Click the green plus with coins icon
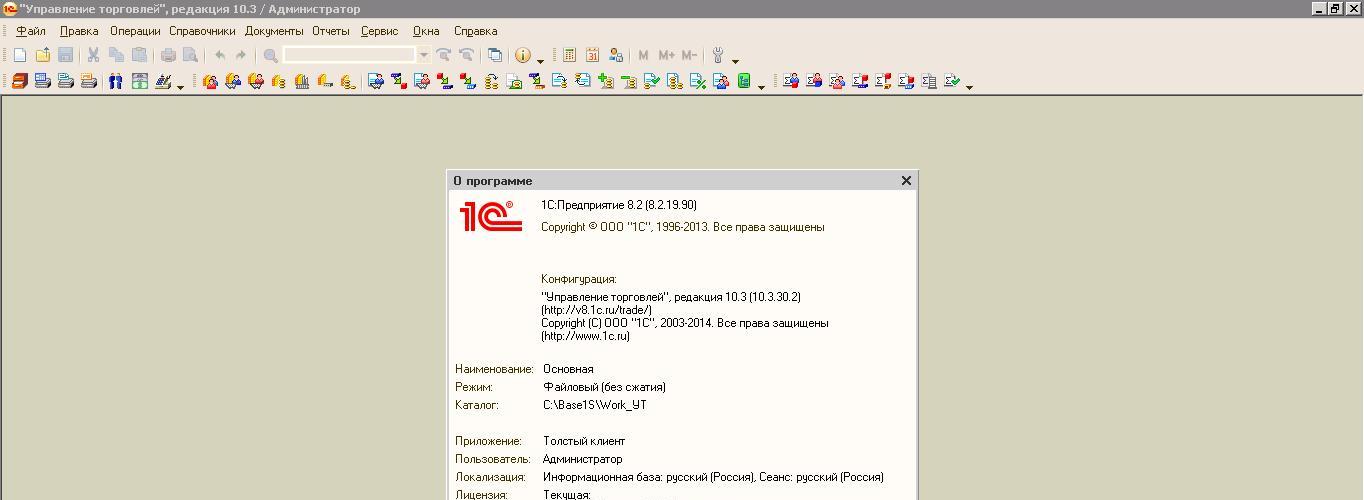 click(x=605, y=81)
